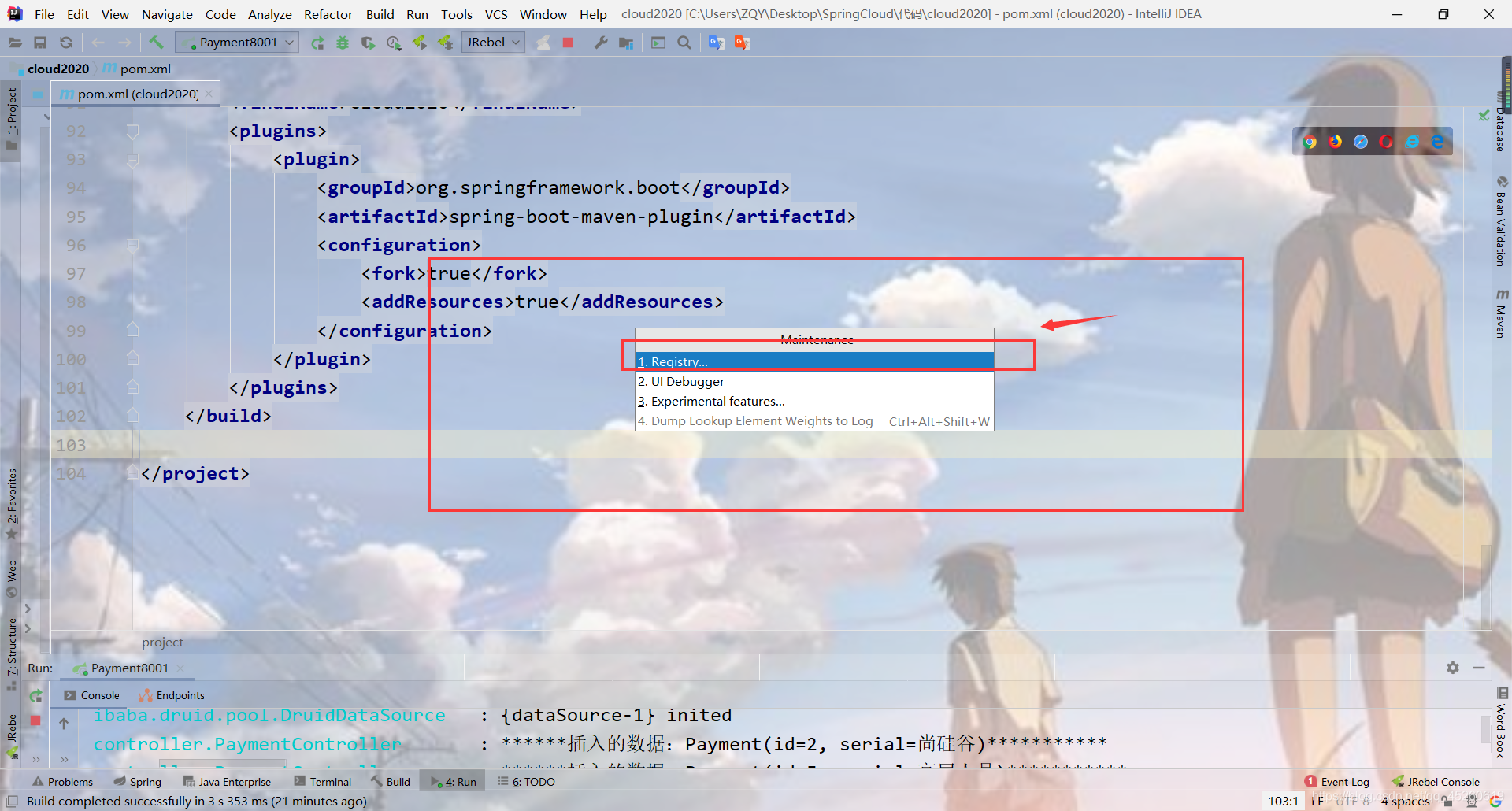This screenshot has width=1512, height=811.
Task: Click the blue Google Translate icon
Action: (716, 43)
